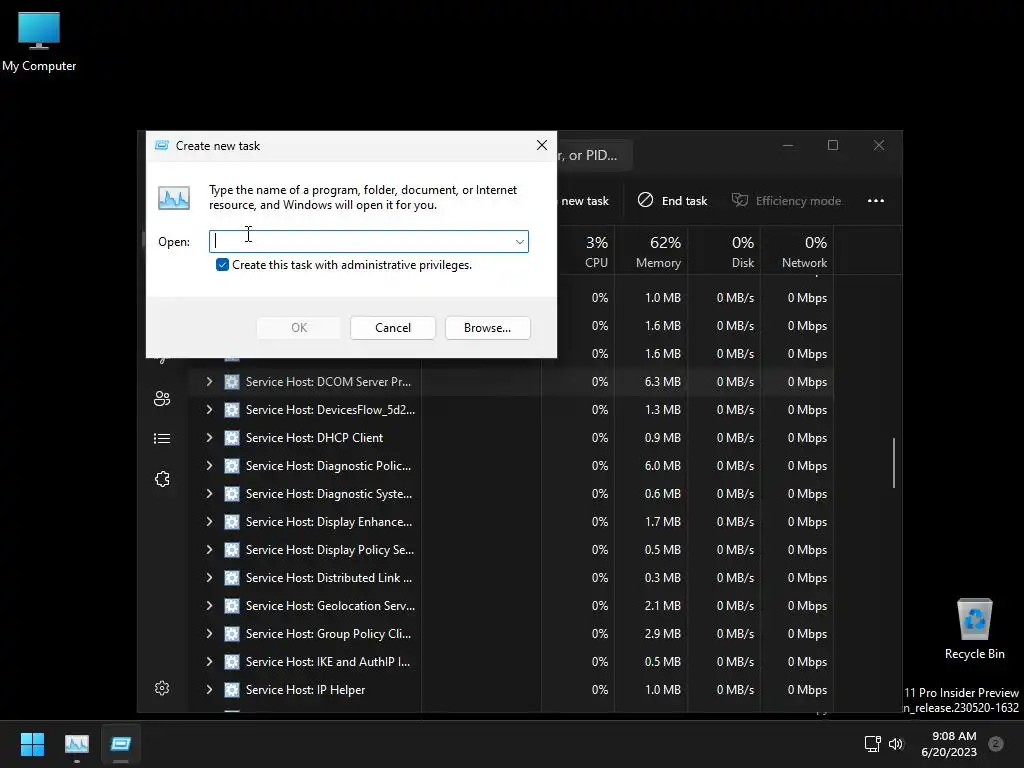
Task: Click icon of Service Host: DHCP Client
Action: point(232,438)
